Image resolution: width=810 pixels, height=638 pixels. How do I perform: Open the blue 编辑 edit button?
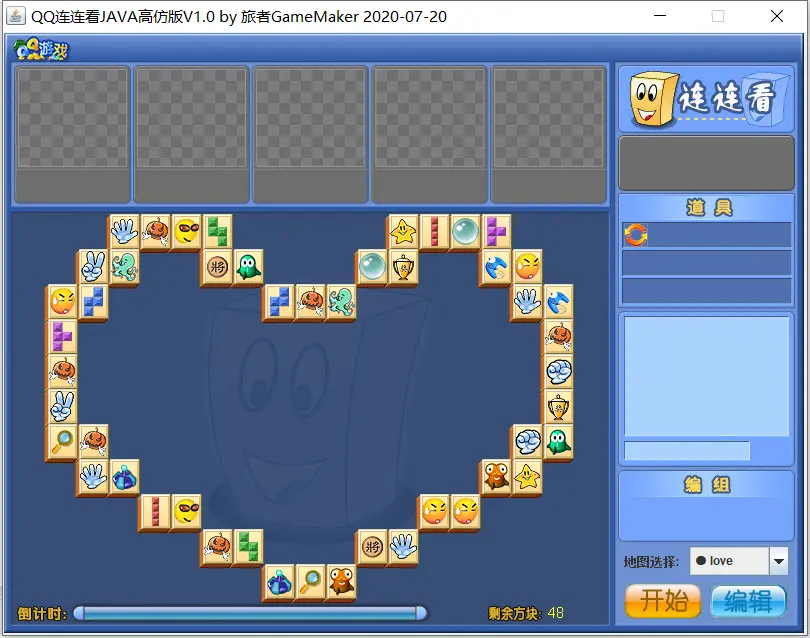(x=748, y=601)
